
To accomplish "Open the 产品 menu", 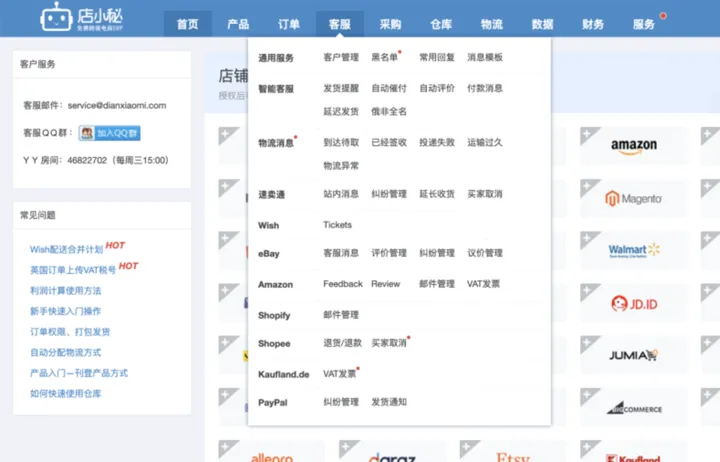I will click(238, 24).
